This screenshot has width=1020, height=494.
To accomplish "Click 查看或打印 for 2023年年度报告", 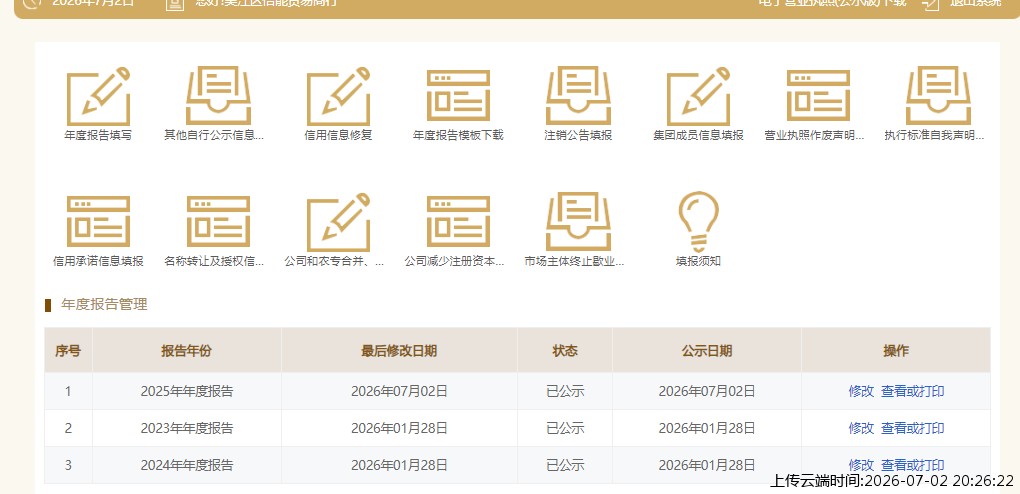I will point(912,428).
